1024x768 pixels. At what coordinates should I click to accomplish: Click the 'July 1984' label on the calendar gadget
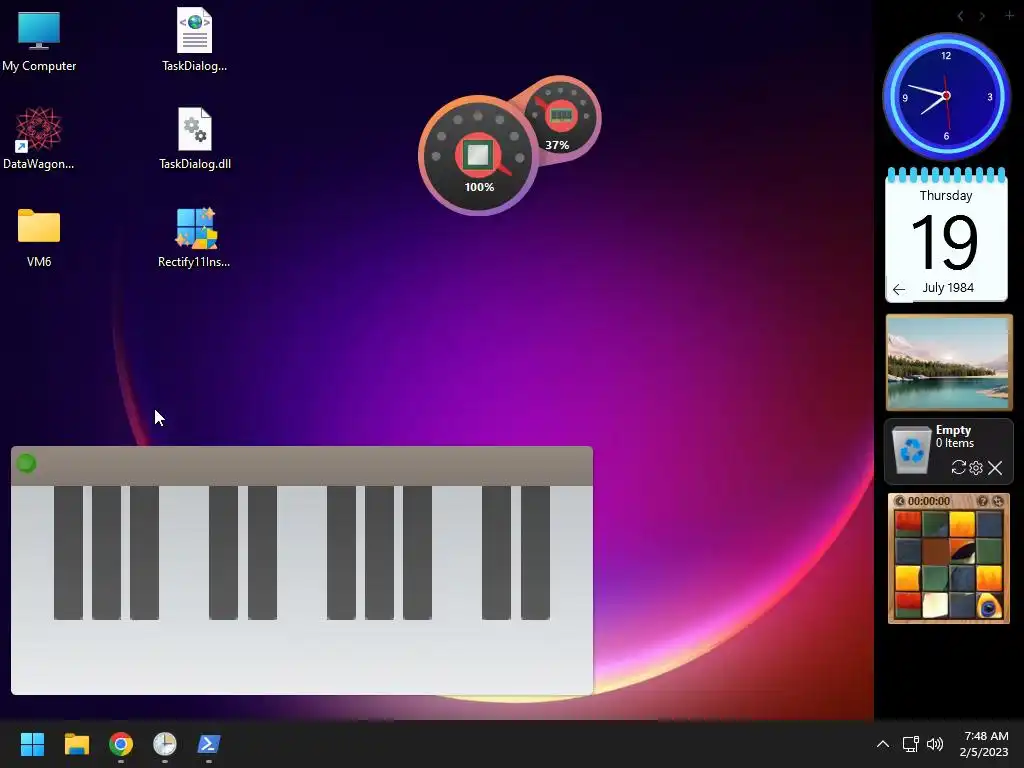948,288
